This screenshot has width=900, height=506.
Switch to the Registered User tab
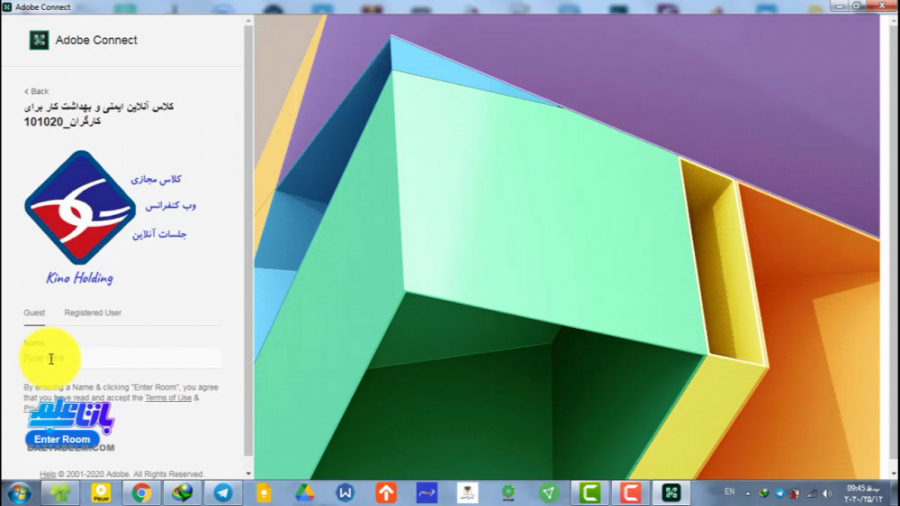(93, 313)
